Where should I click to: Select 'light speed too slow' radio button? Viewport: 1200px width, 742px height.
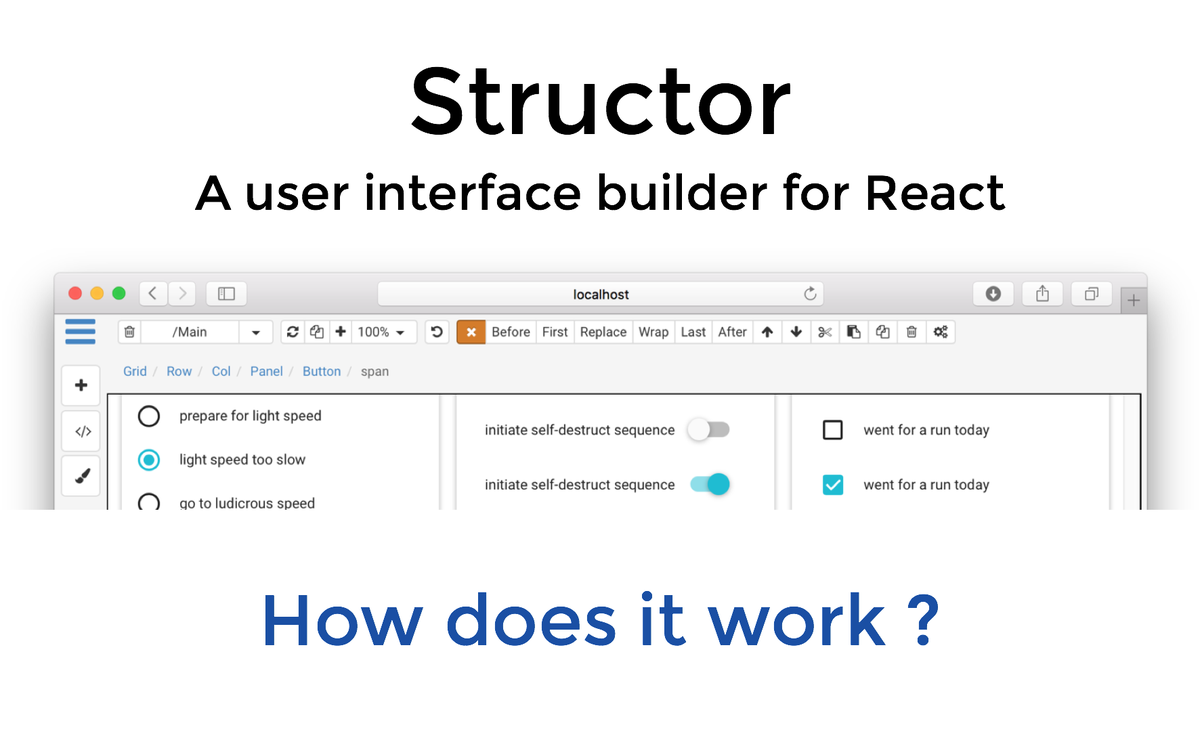point(149,460)
